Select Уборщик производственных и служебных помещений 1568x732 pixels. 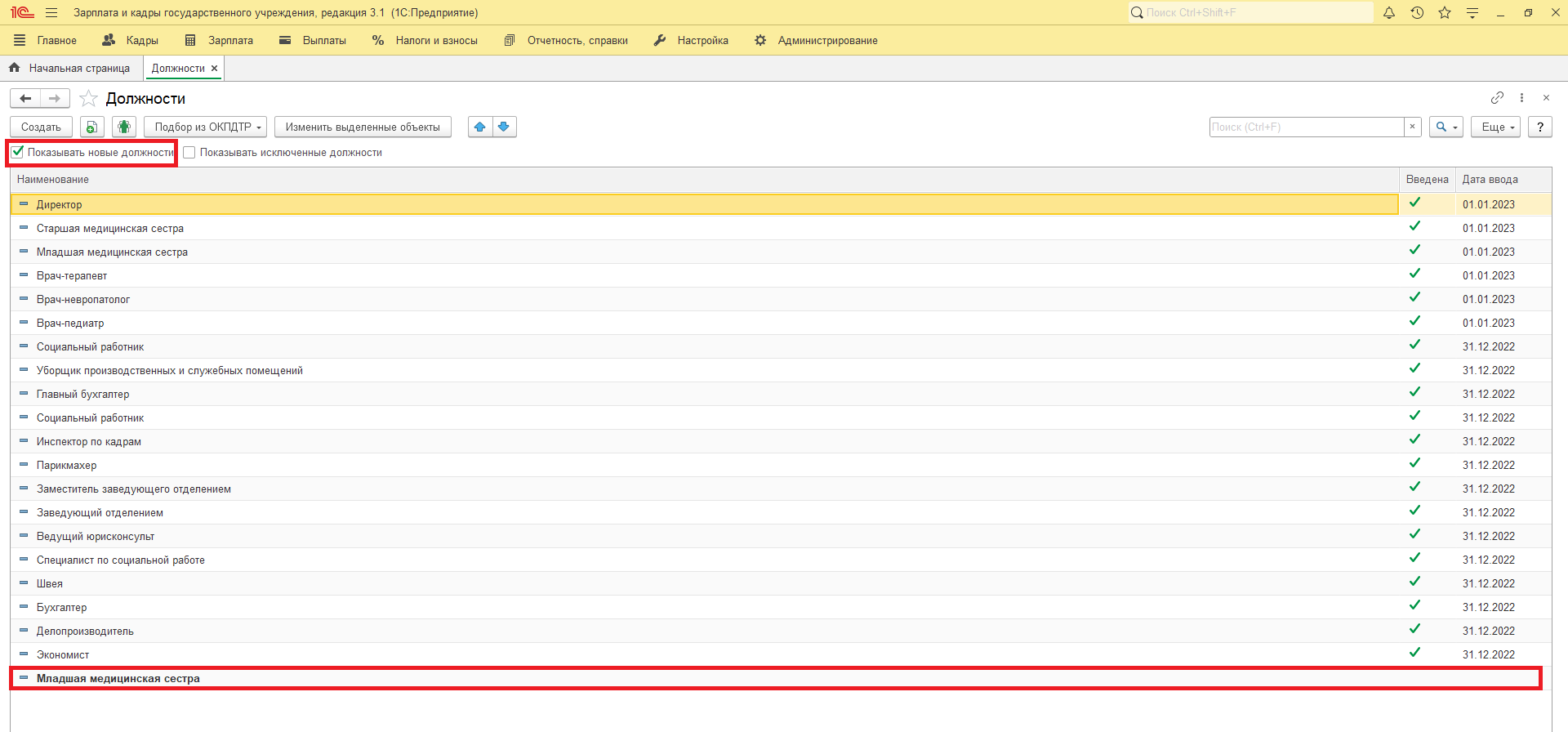[x=781, y=370]
